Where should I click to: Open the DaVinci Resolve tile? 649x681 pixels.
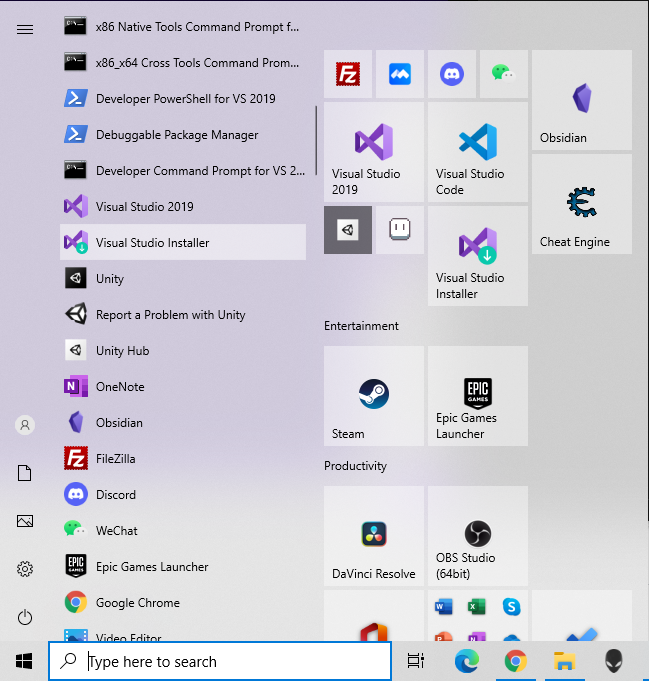373,536
